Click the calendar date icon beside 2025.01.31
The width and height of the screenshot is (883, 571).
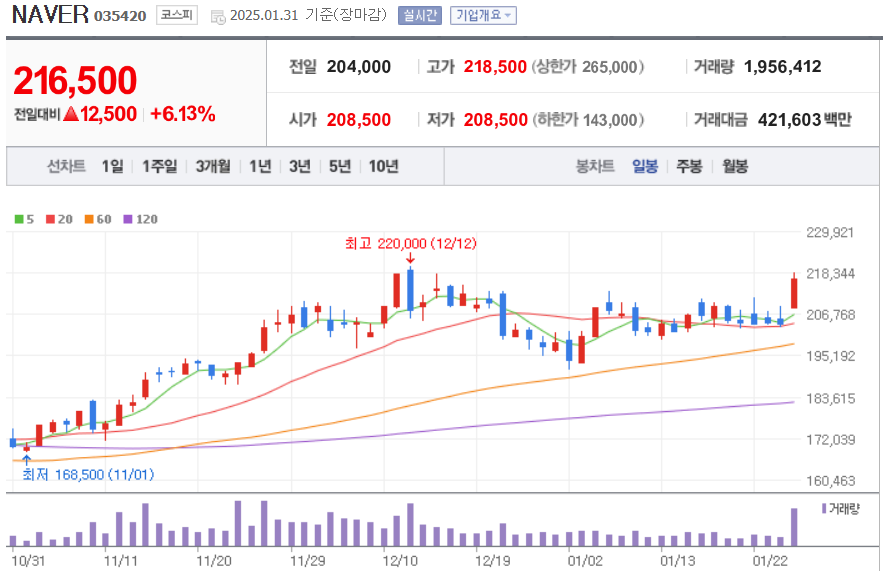point(218,17)
